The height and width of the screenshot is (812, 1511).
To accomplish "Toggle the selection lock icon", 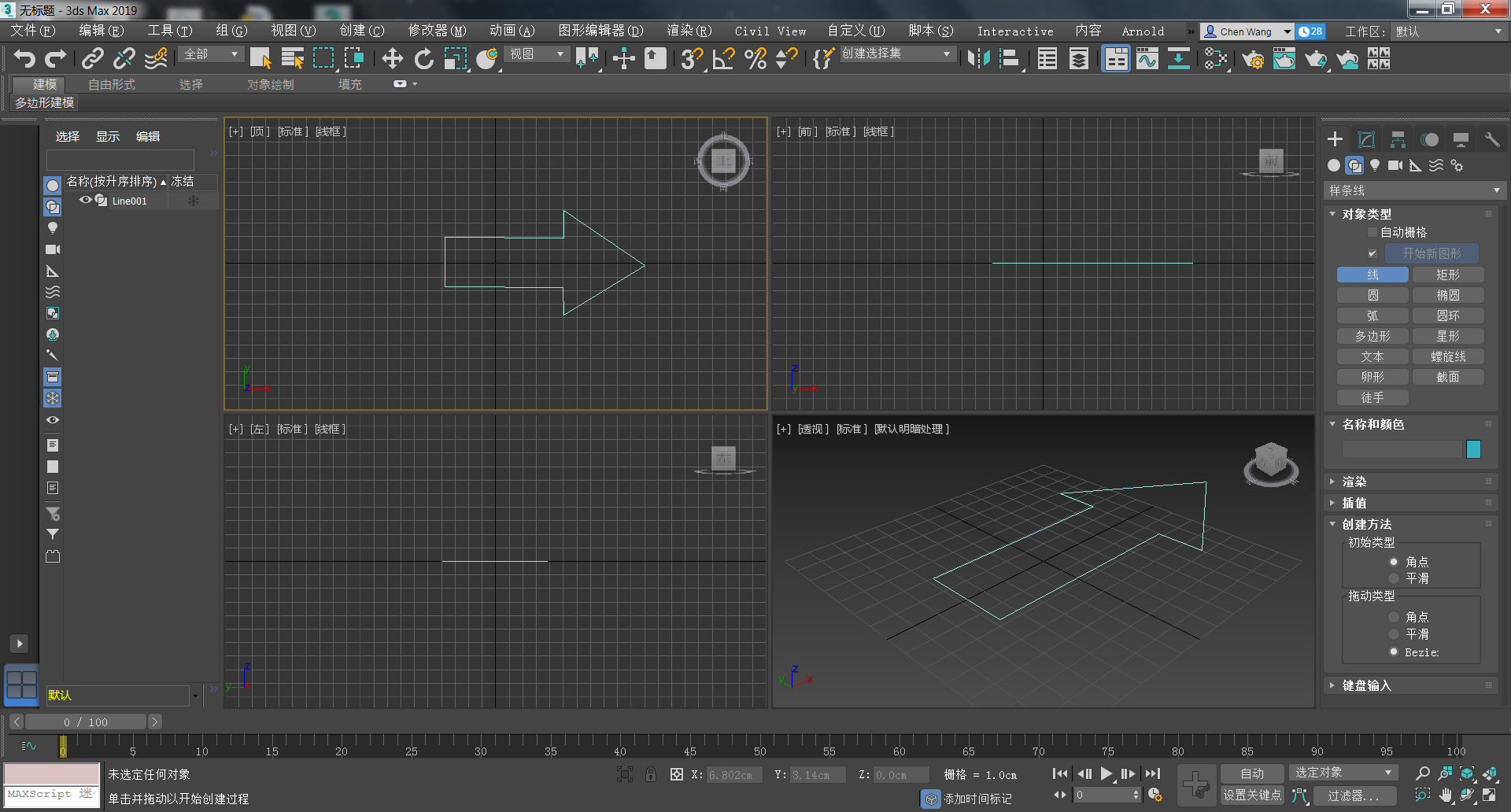I will [x=651, y=774].
